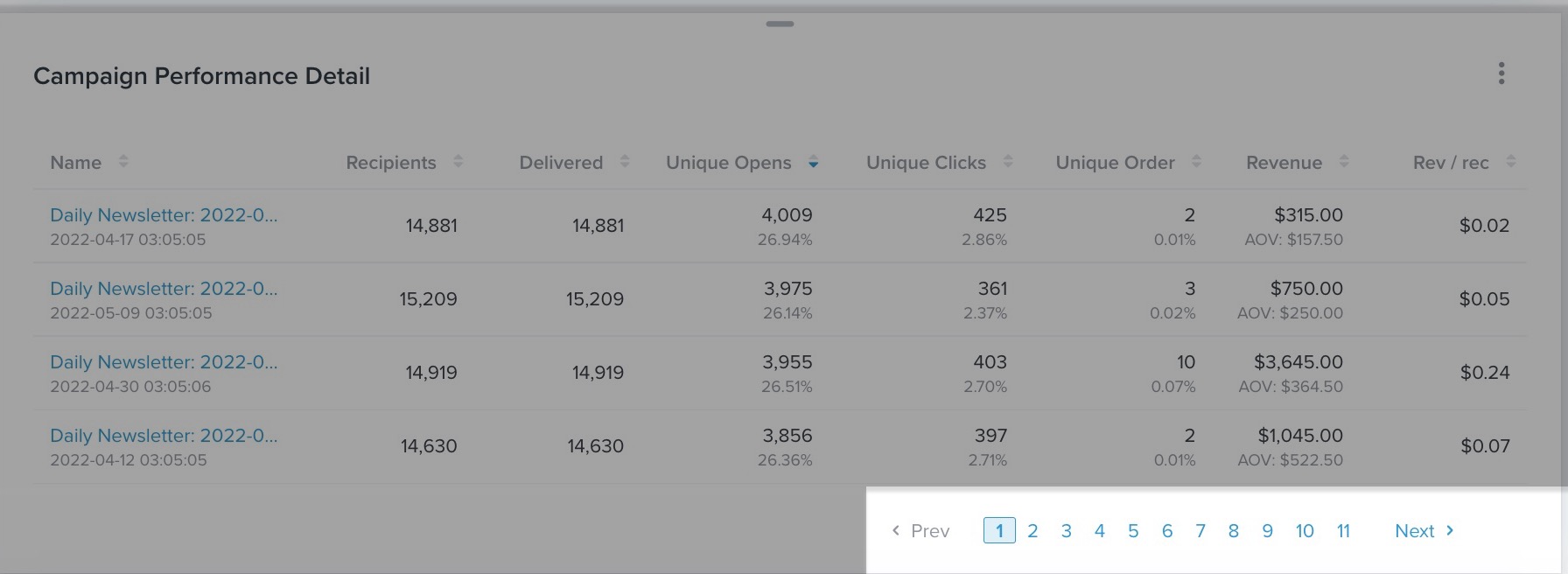Sort the table by Unique Order column

1195,162
